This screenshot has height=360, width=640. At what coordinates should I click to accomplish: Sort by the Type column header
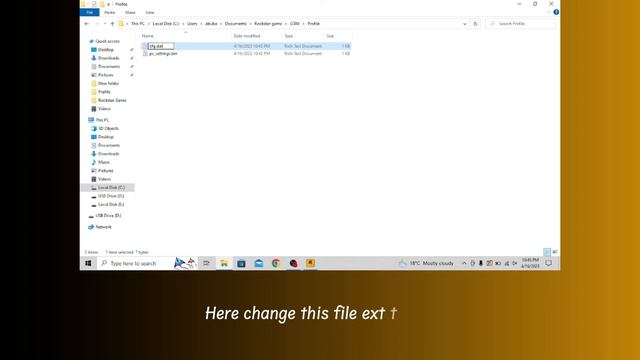(289, 36)
